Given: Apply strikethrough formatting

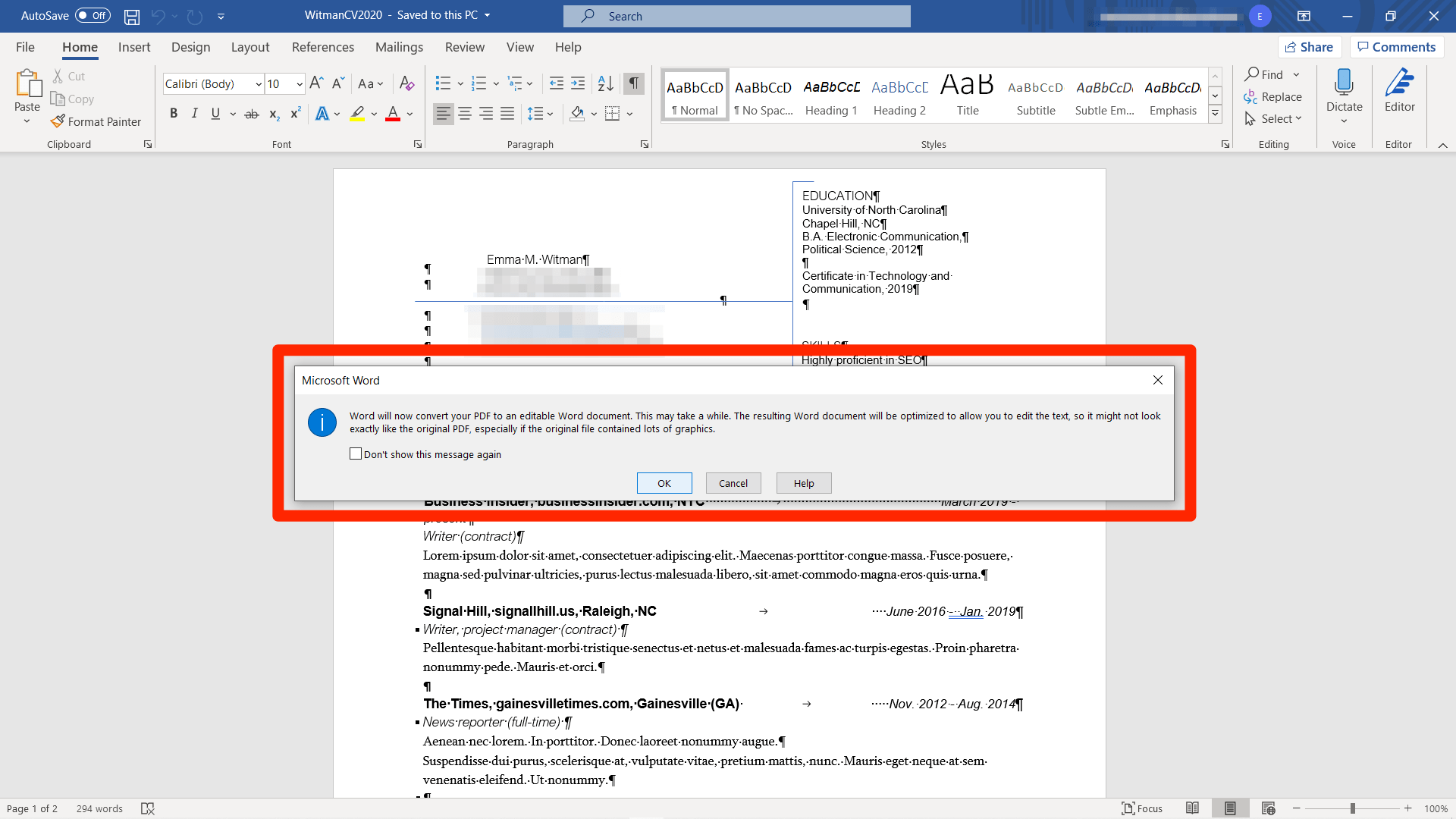Looking at the screenshot, I should point(251,113).
